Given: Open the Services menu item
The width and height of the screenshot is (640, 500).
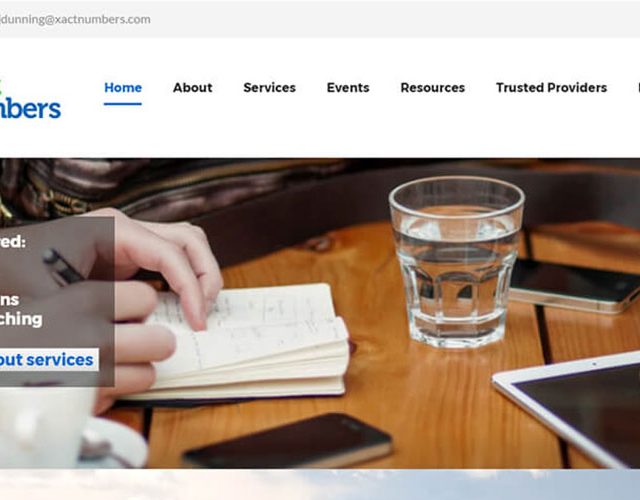Looking at the screenshot, I should click(269, 88).
